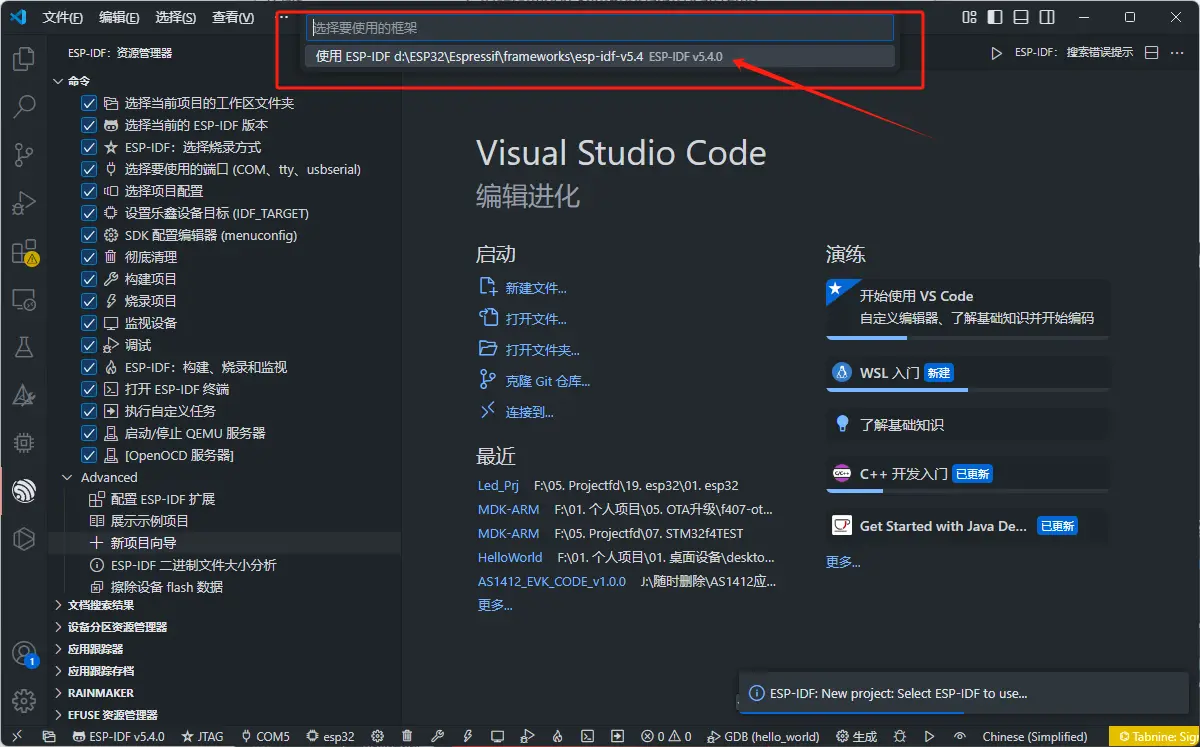
Task: Open the Run and Debug view
Action: (24, 203)
